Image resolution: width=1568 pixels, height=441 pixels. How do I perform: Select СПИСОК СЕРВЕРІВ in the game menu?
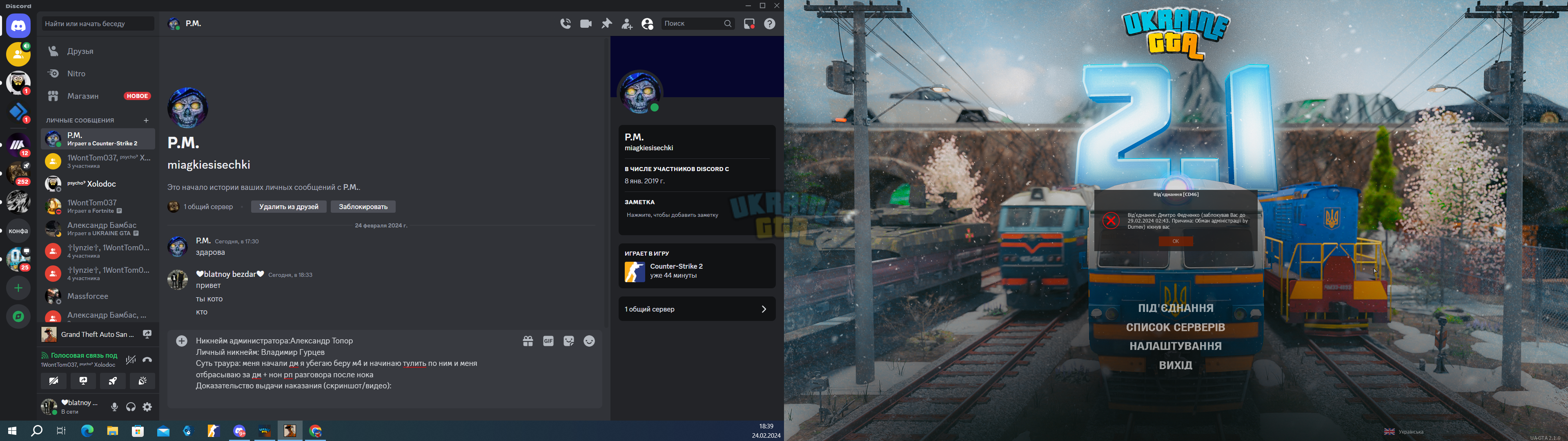(x=1176, y=328)
